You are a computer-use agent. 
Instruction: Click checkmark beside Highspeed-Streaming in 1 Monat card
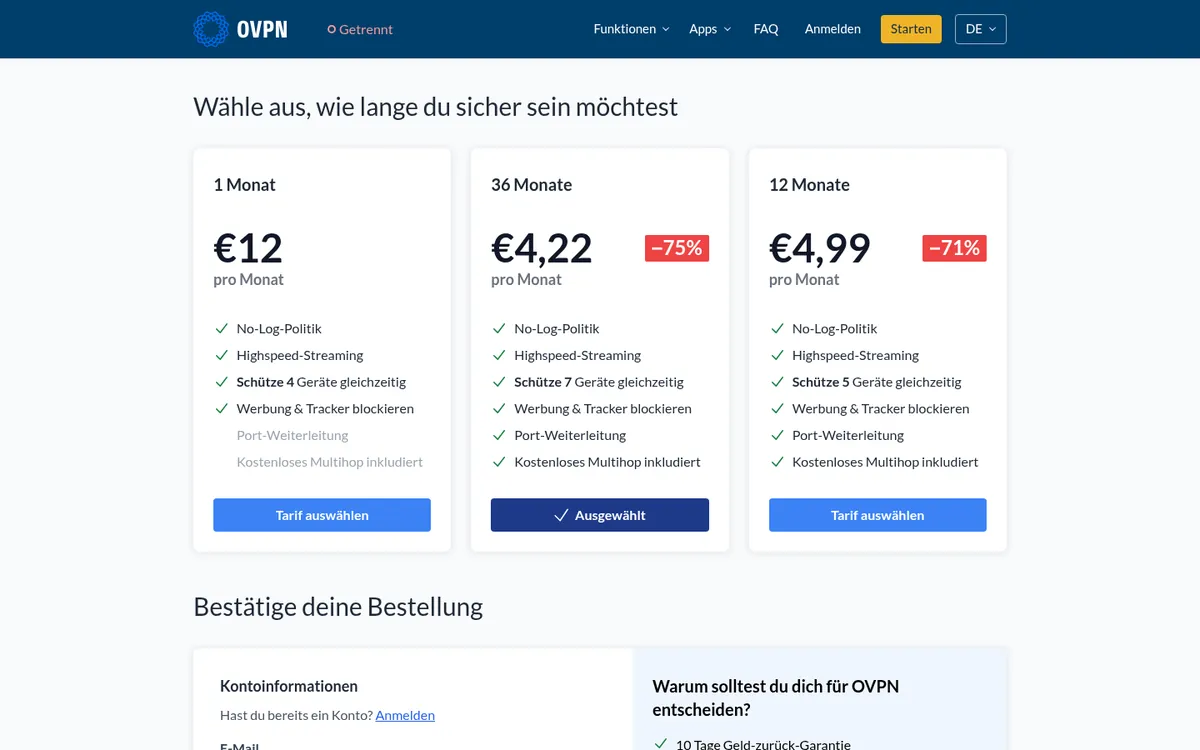(221, 355)
